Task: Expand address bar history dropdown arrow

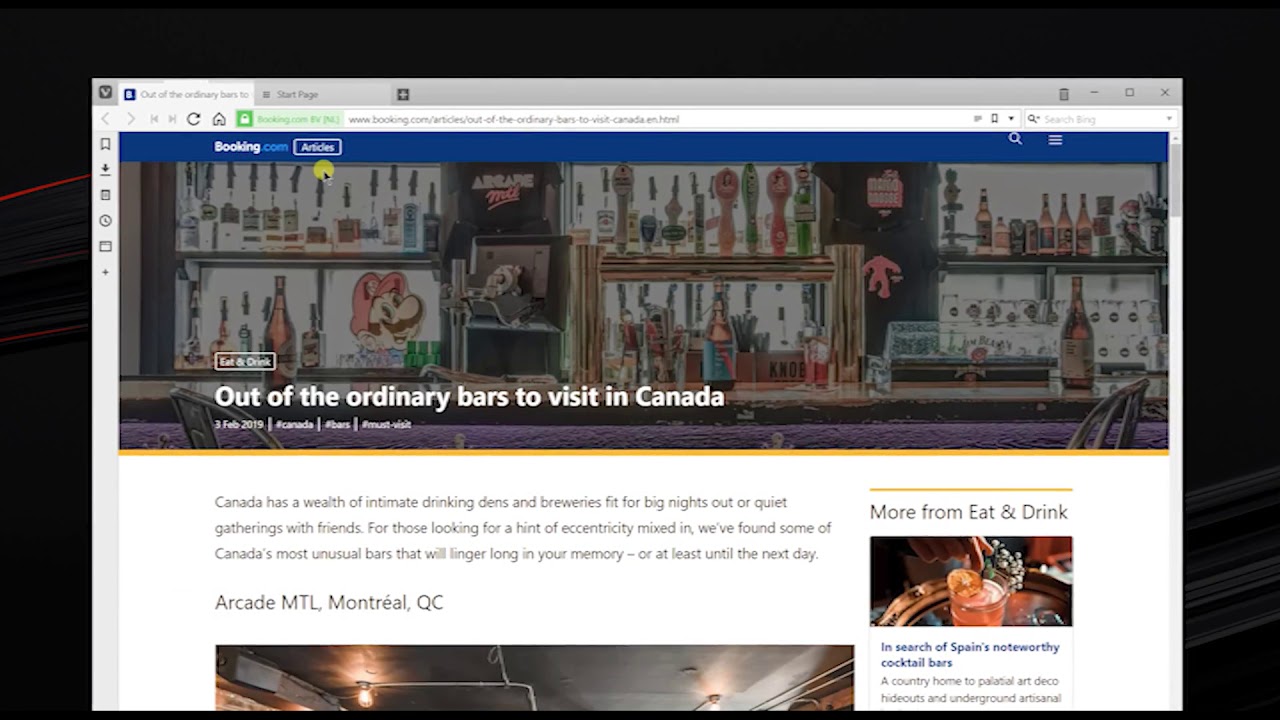Action: pyautogui.click(x=1011, y=119)
